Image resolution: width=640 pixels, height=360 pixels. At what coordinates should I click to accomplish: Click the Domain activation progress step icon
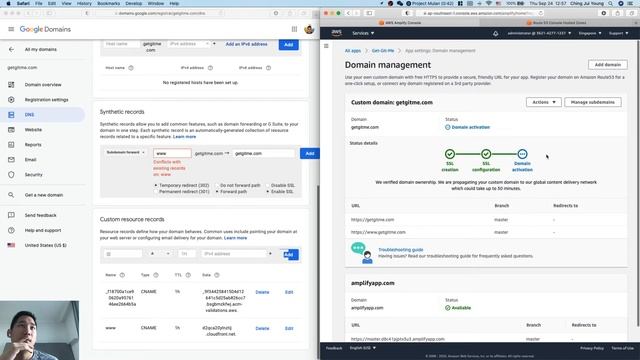(x=522, y=154)
